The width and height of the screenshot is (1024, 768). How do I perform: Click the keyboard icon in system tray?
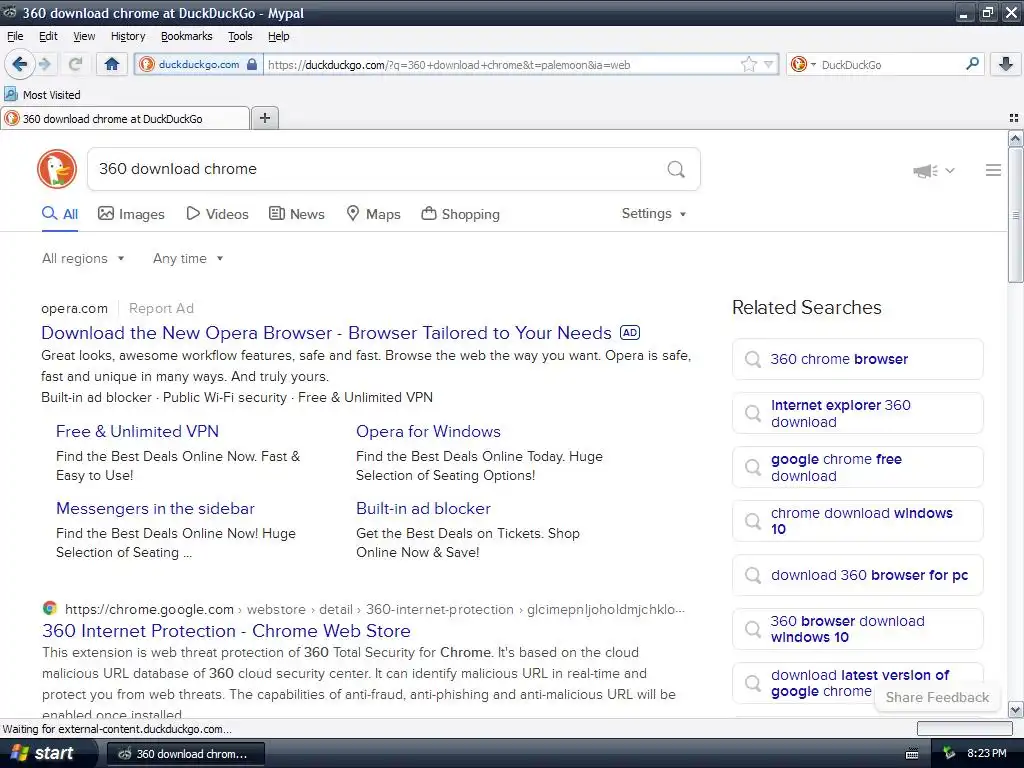tap(912, 754)
